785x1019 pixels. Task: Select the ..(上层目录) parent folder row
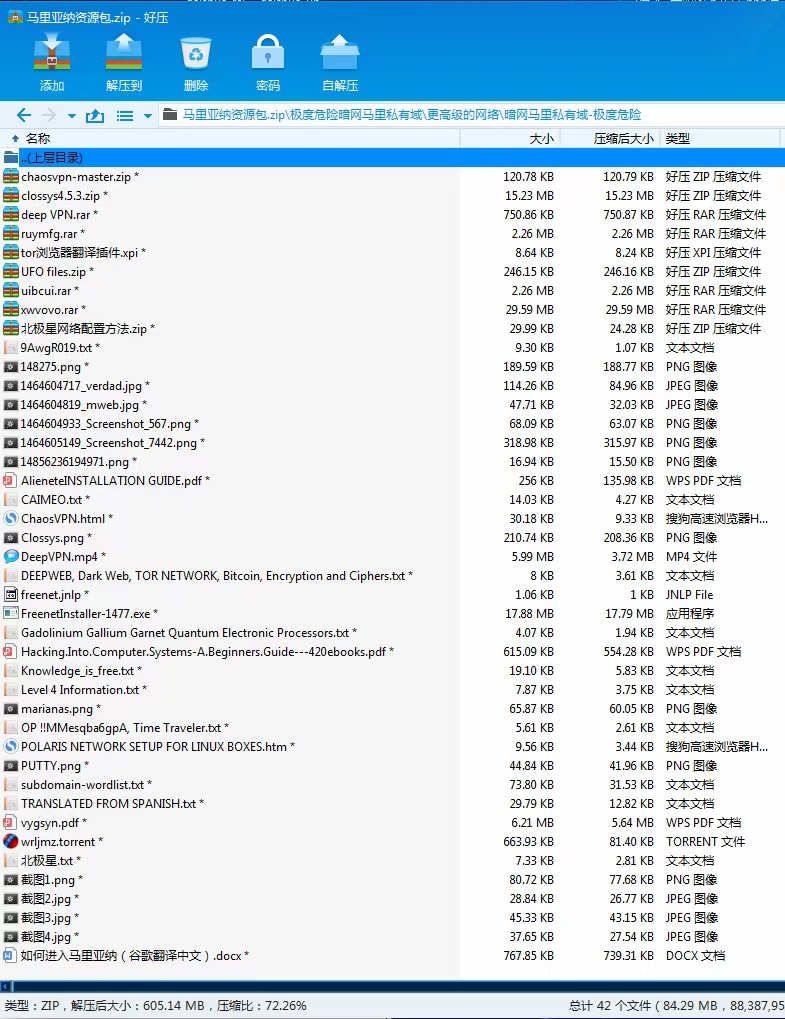392,157
